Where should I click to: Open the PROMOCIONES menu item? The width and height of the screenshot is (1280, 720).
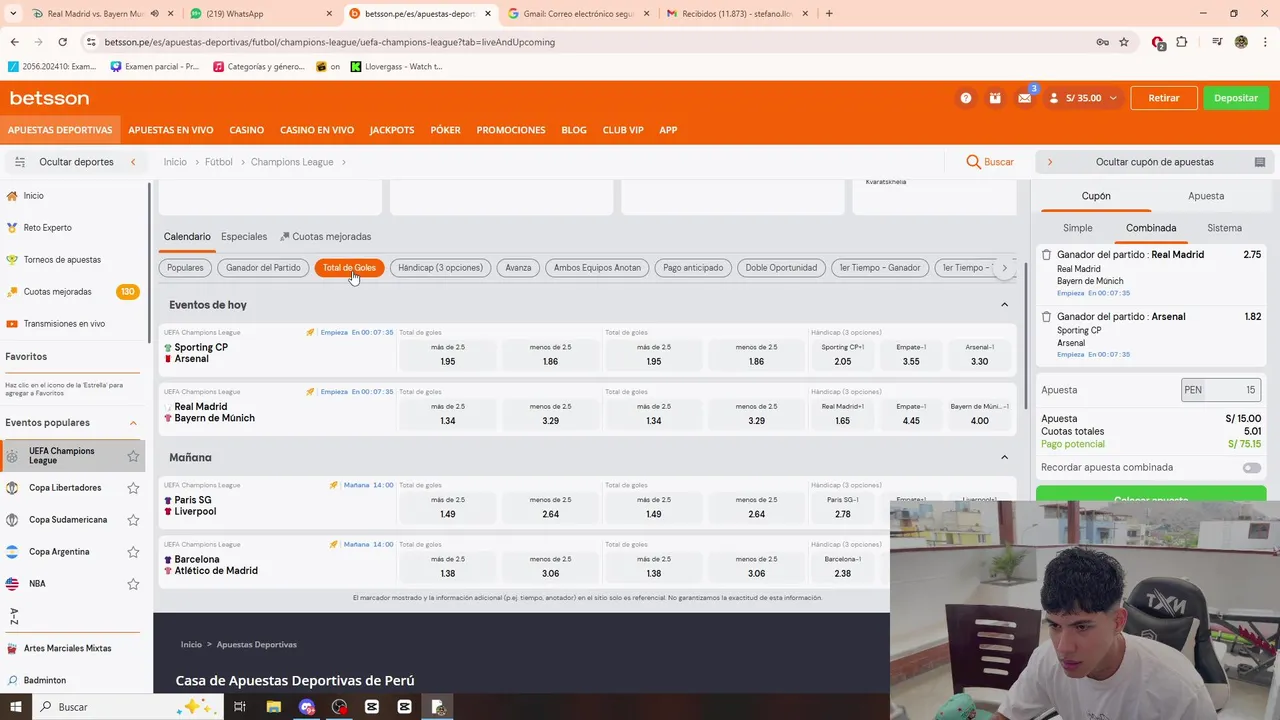pos(511,130)
